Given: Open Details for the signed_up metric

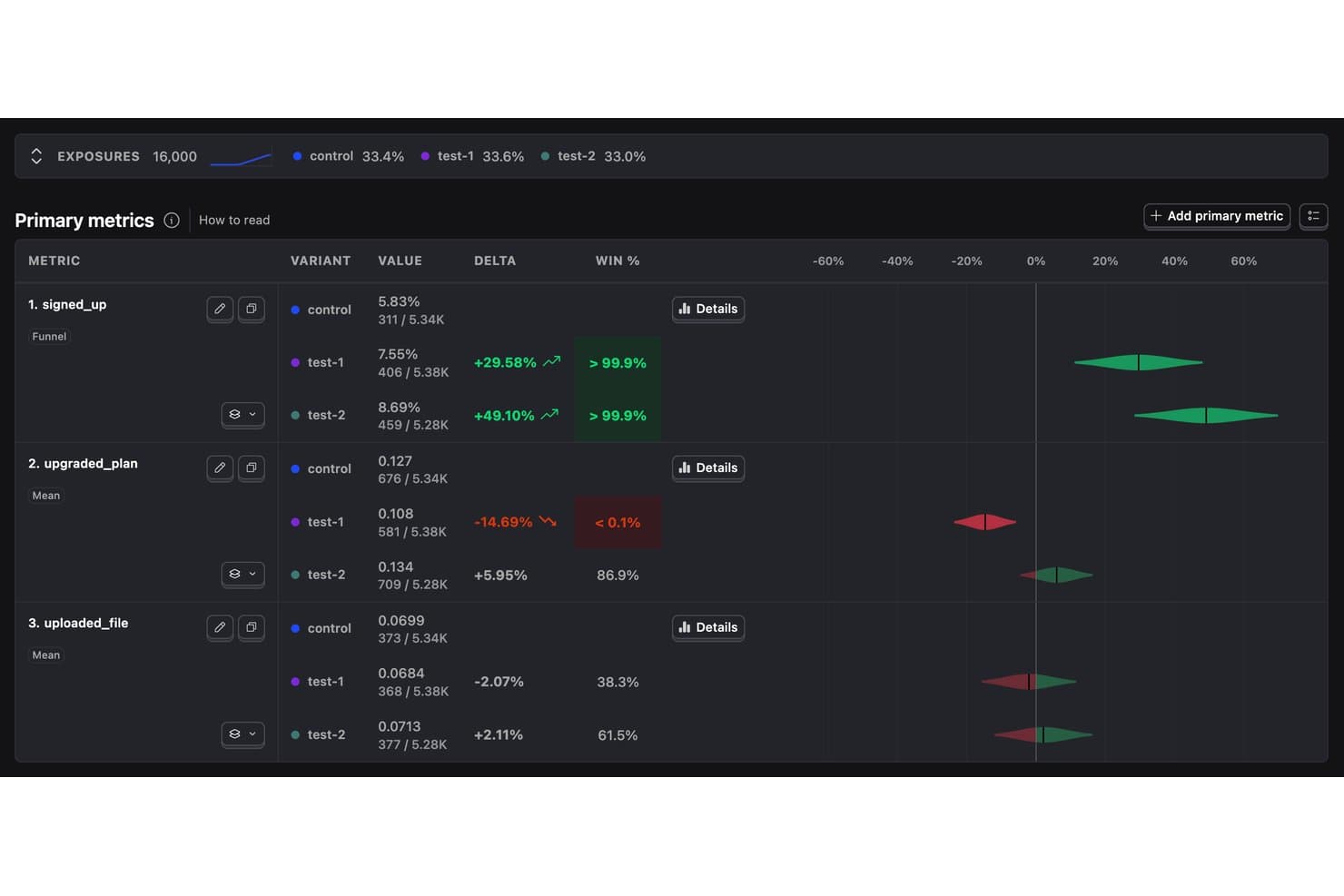Looking at the screenshot, I should pyautogui.click(x=708, y=309).
